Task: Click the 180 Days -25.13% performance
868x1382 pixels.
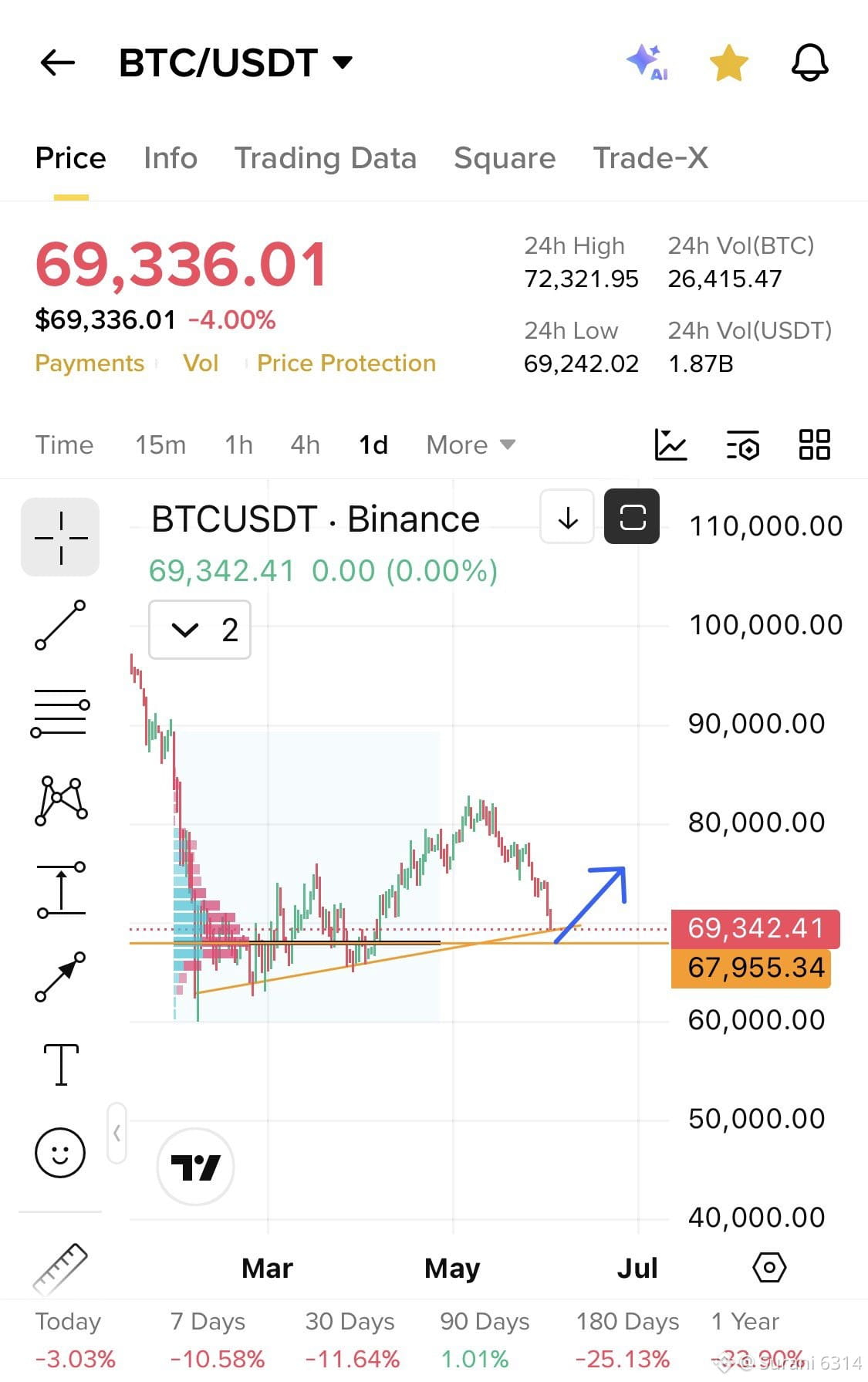Action: point(627,1340)
